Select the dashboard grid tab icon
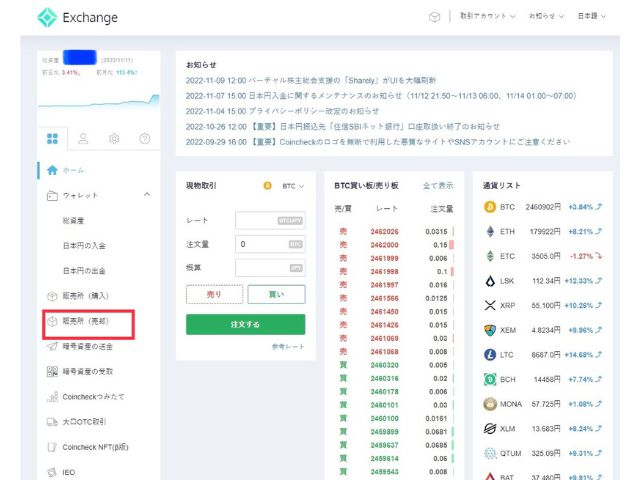Image resolution: width=640 pixels, height=480 pixels. pyautogui.click(x=52, y=139)
